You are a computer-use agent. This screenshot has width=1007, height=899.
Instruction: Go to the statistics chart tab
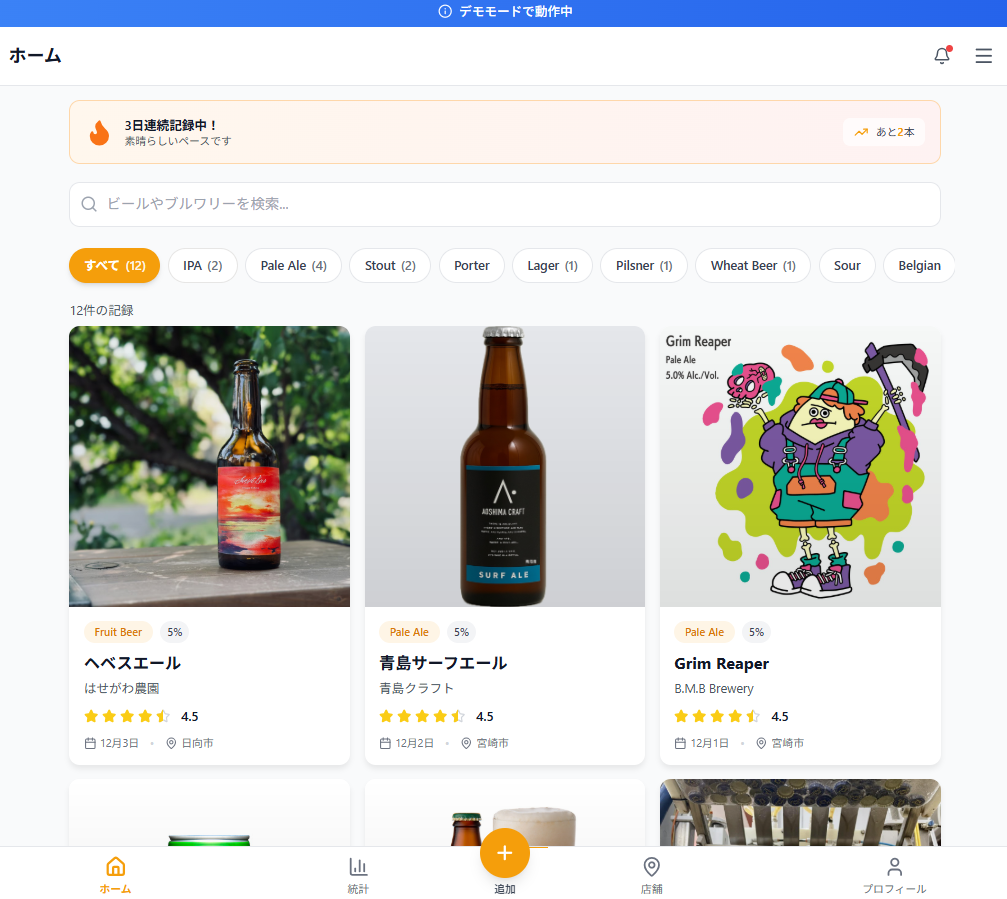pyautogui.click(x=358, y=874)
